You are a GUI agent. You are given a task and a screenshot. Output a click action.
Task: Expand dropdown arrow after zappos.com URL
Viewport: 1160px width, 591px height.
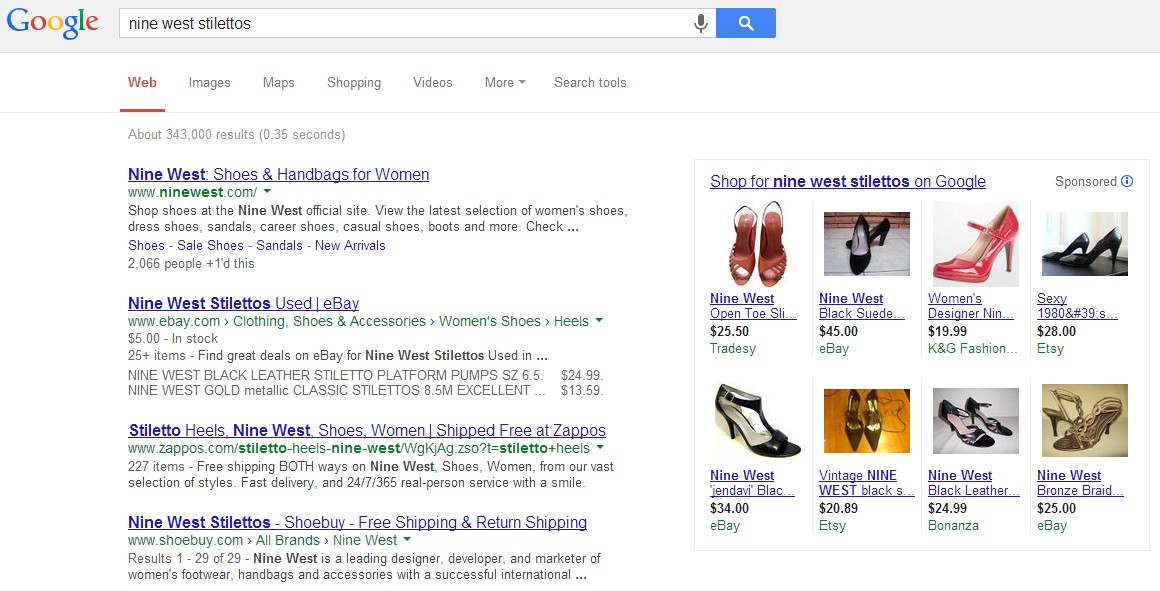click(x=600, y=448)
